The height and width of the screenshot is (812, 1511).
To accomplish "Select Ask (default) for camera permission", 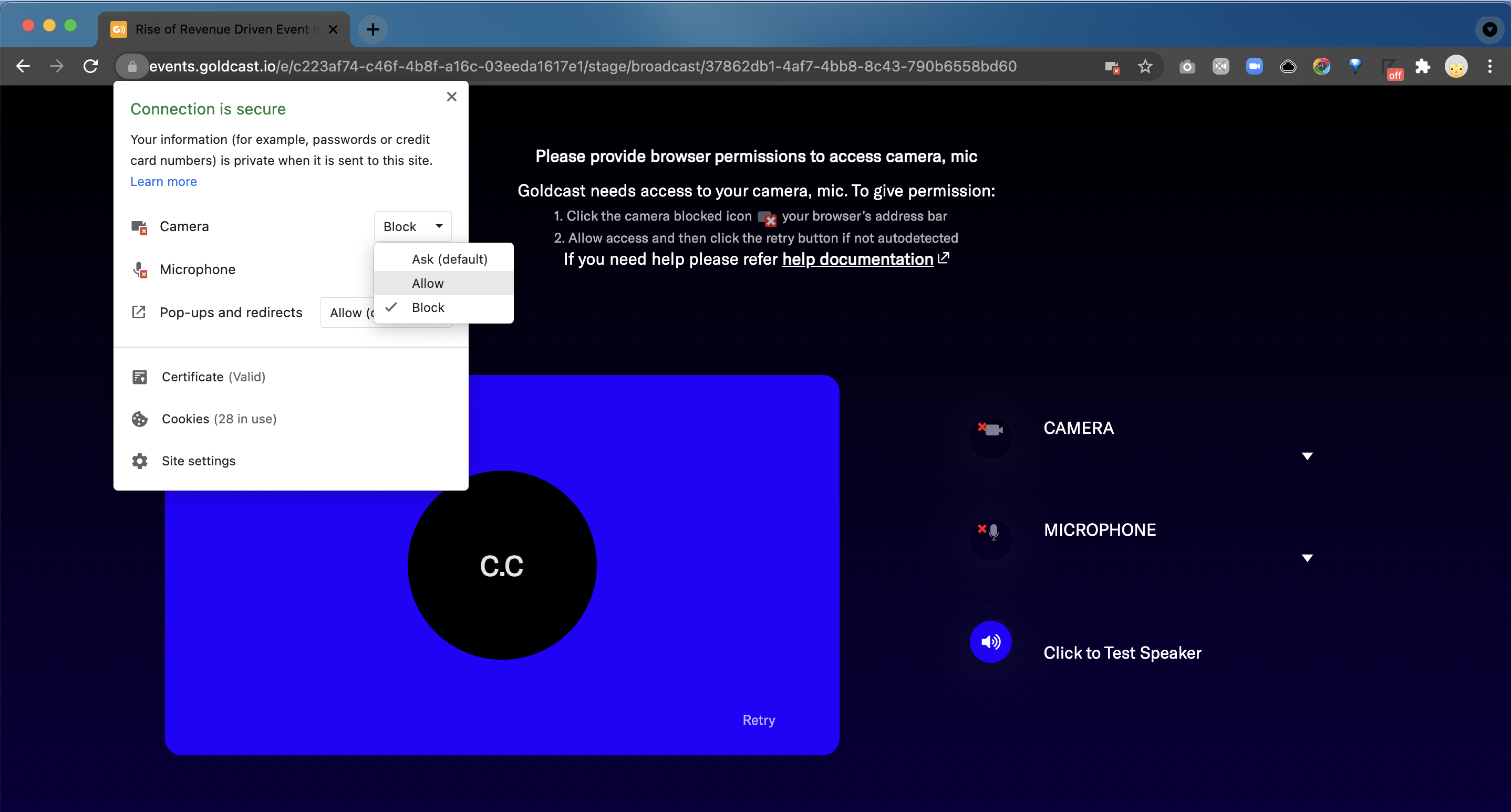I will [x=444, y=259].
